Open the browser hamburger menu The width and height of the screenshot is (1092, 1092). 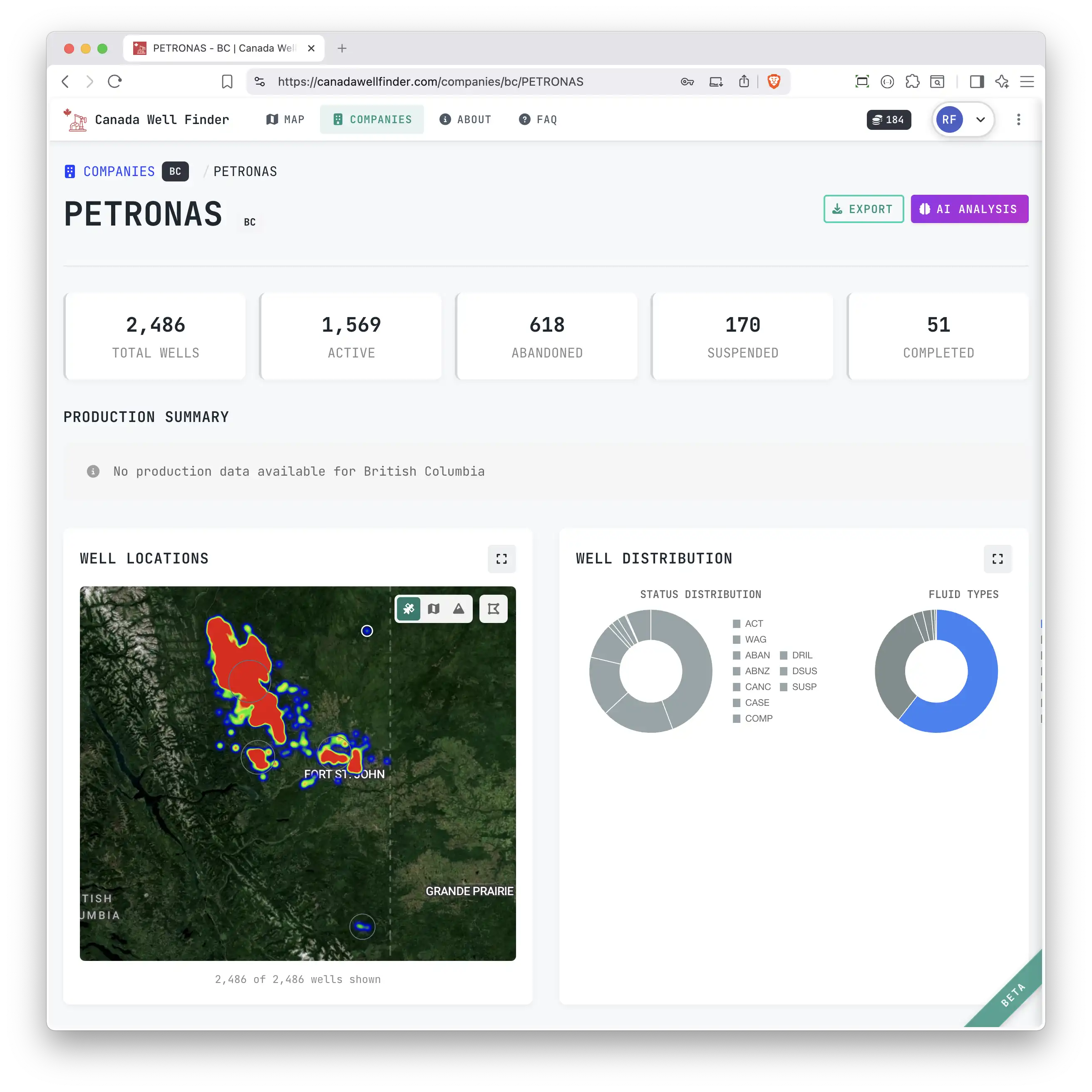click(1027, 82)
